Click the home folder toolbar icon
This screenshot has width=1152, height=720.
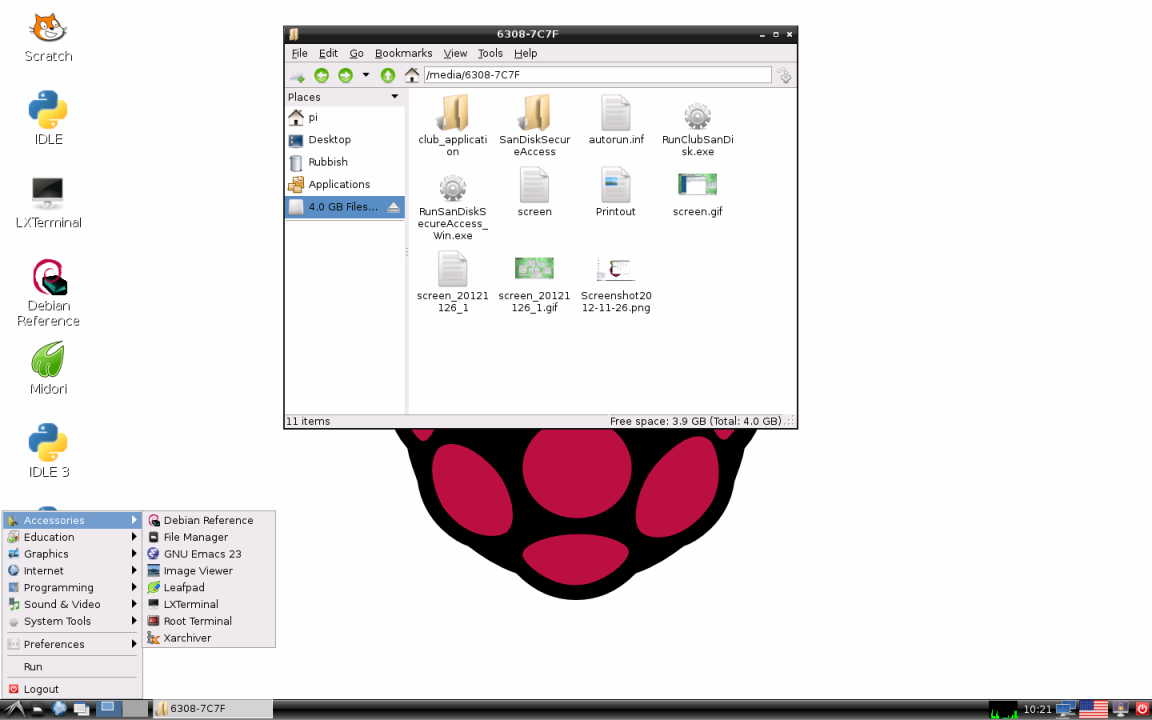click(x=412, y=75)
